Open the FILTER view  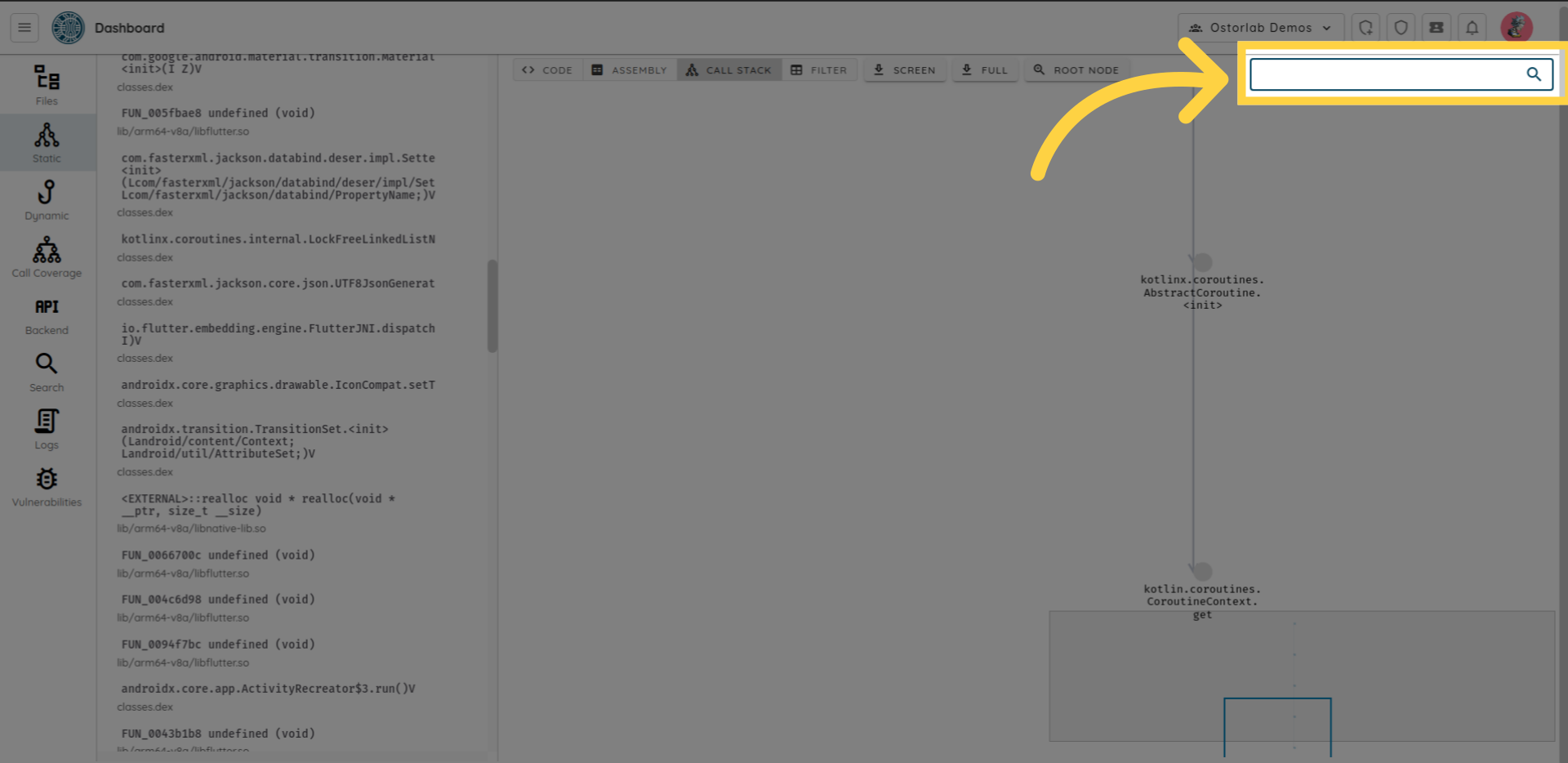[819, 70]
